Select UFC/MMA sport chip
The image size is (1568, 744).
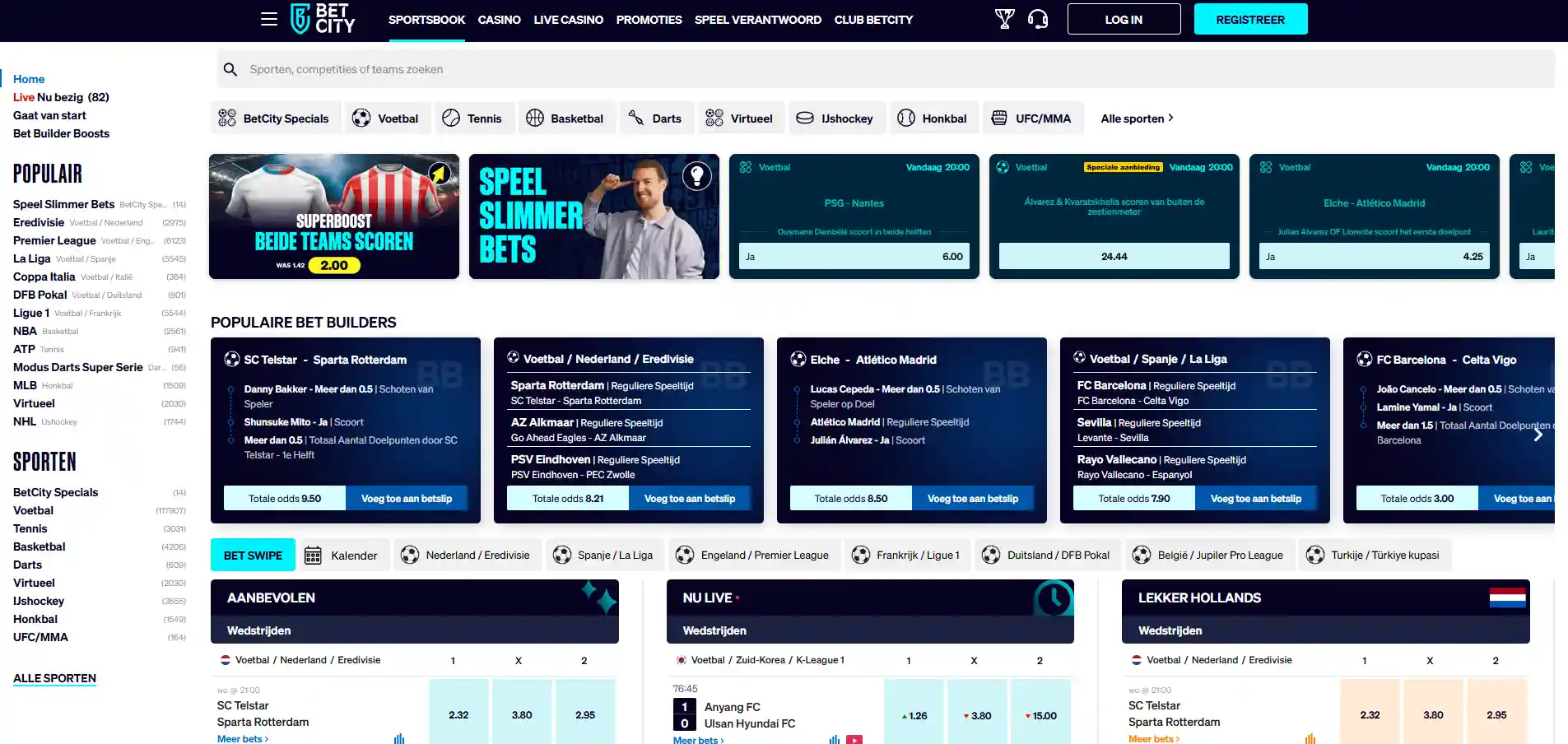[1032, 119]
